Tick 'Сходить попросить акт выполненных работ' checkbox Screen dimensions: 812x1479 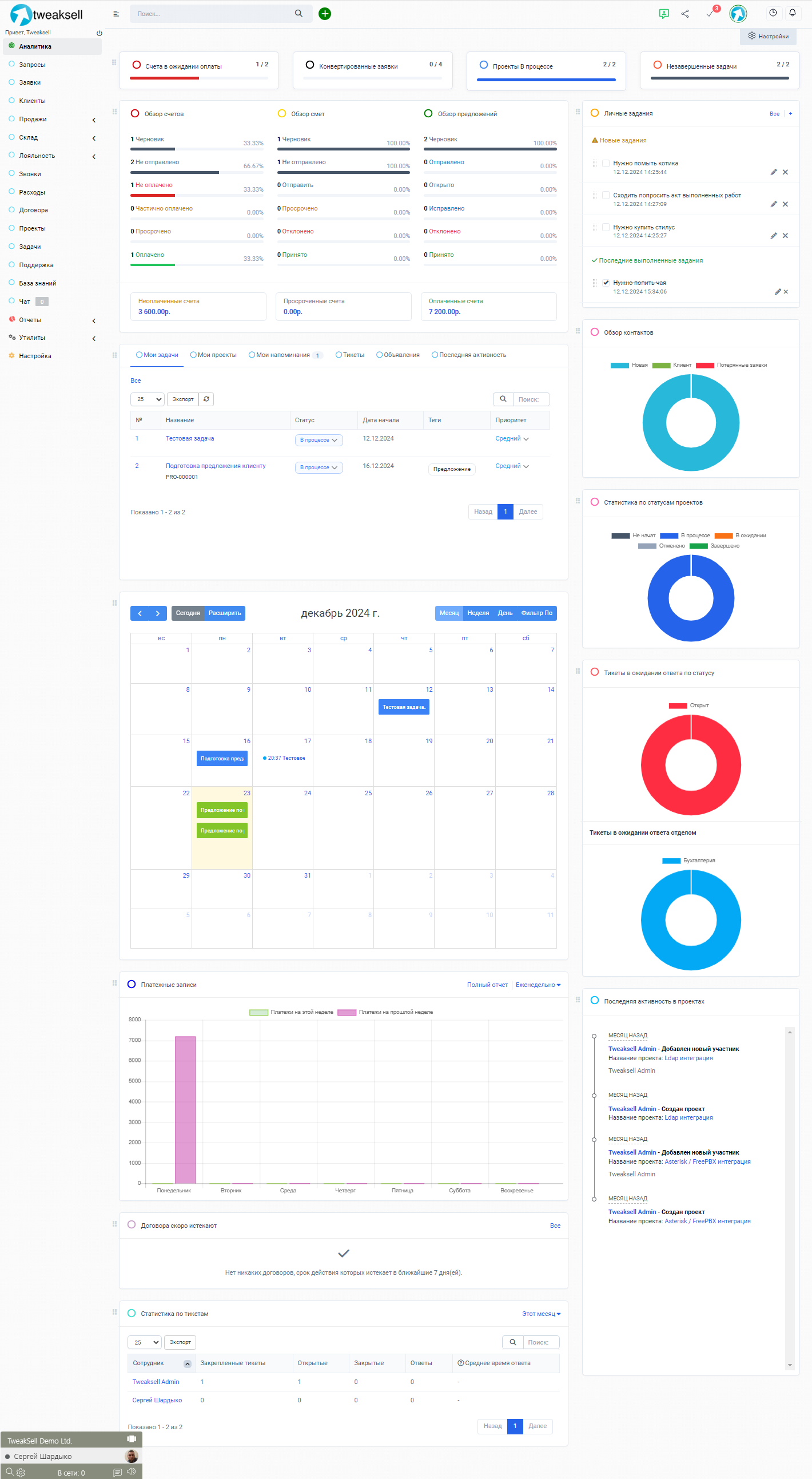606,195
